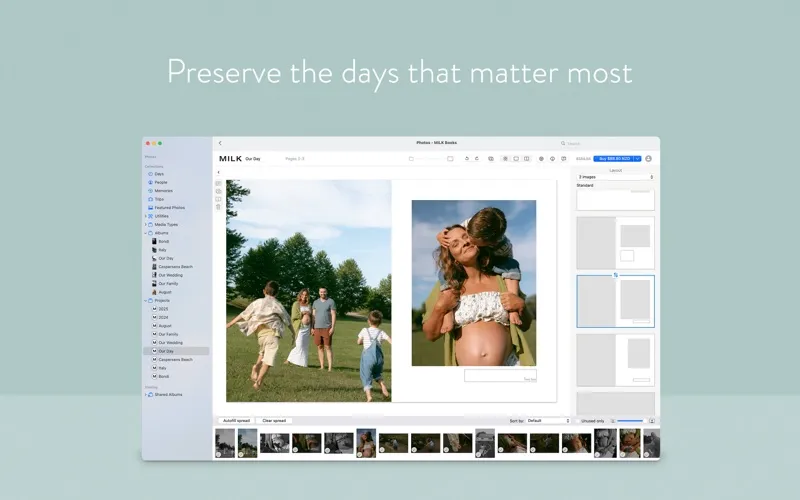
Task: Open the 2 images layout dropdown
Action: click(x=615, y=177)
